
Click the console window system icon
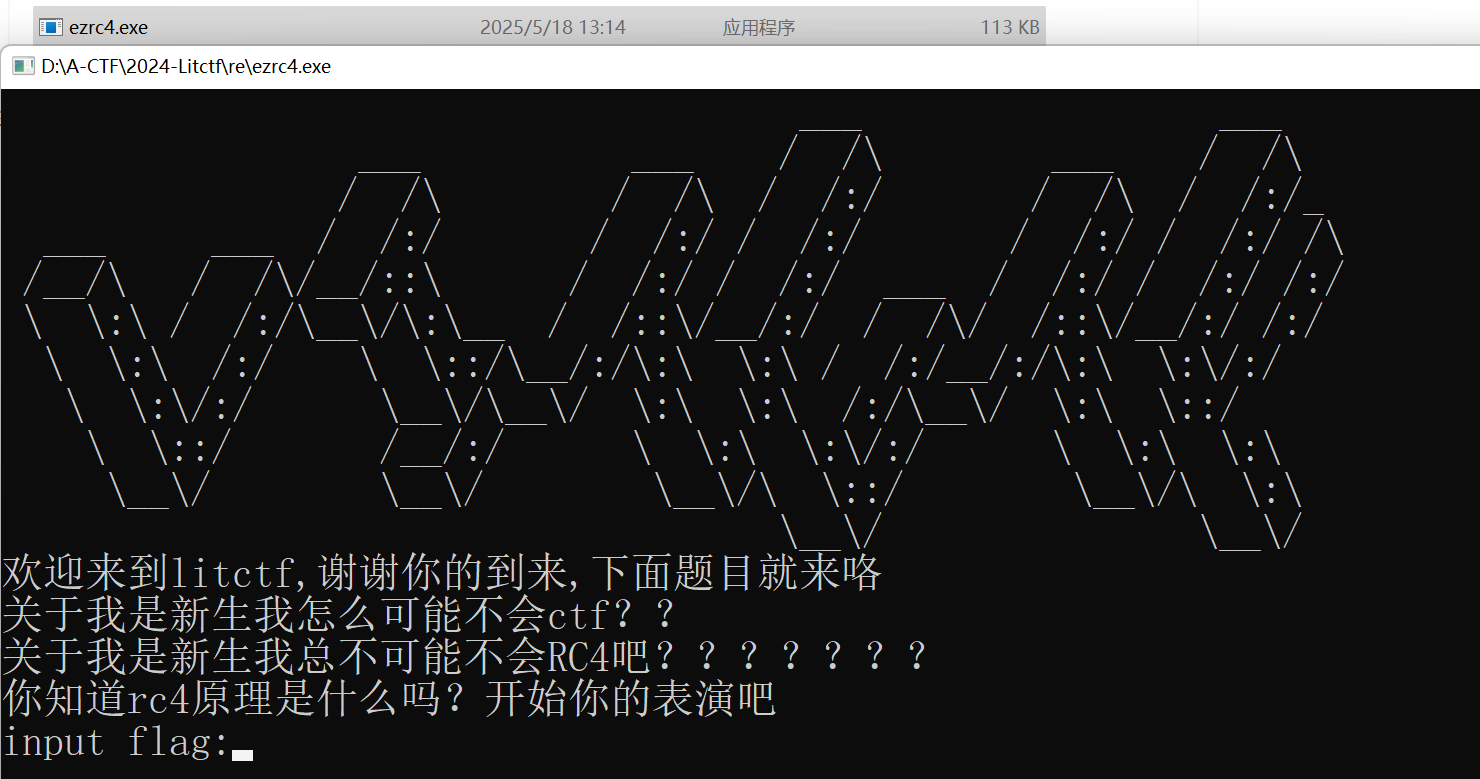[21, 66]
